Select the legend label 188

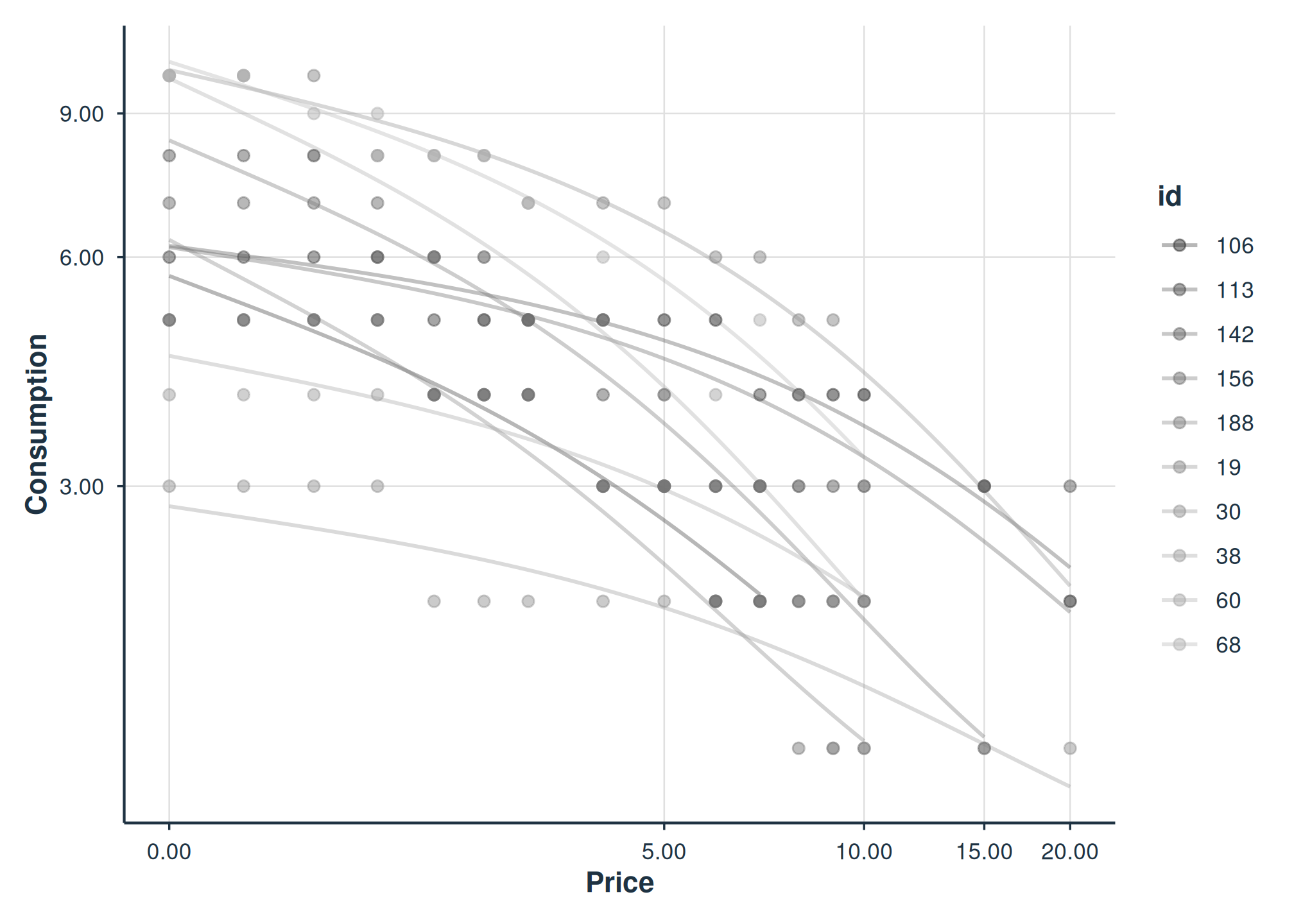click(1234, 423)
